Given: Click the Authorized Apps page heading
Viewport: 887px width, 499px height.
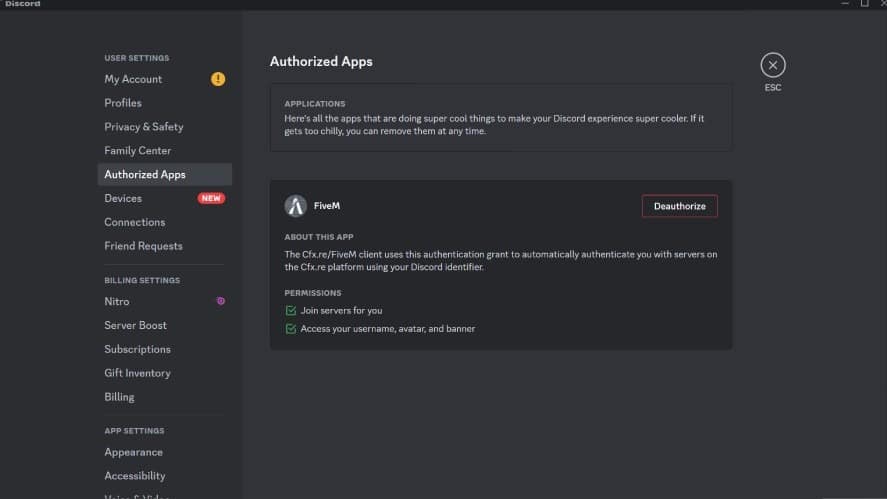Looking at the screenshot, I should (x=321, y=62).
